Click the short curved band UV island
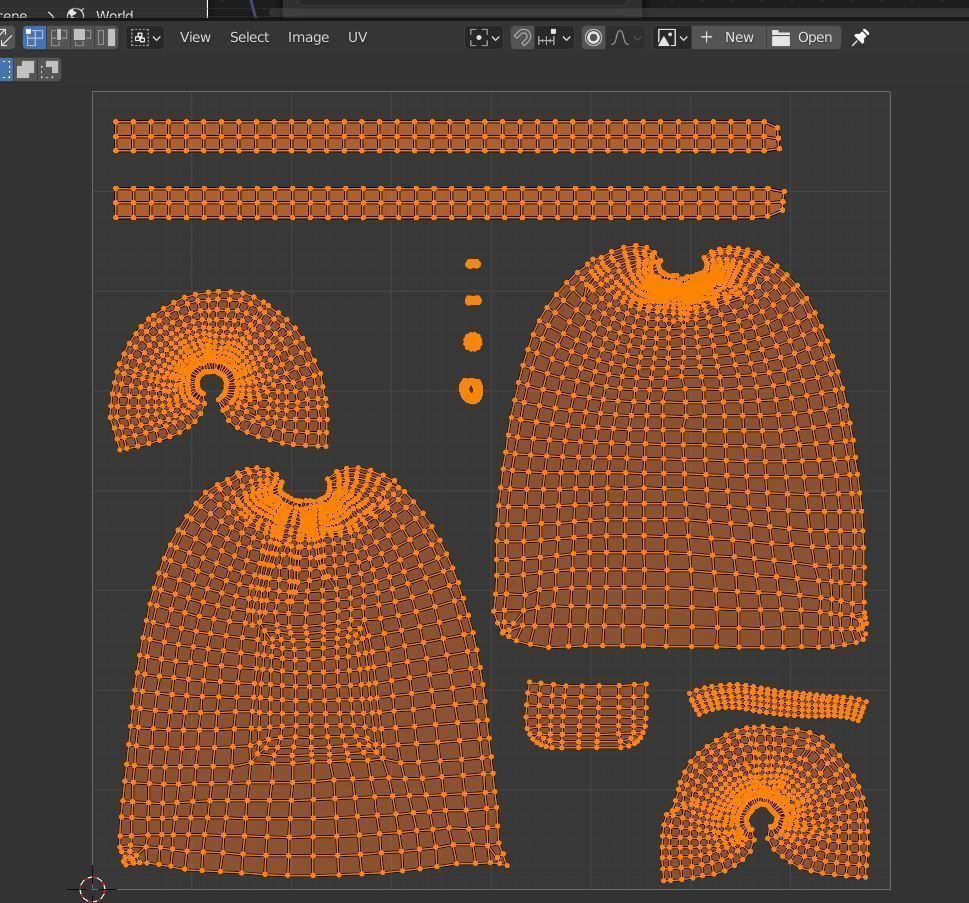969x903 pixels. (x=779, y=702)
